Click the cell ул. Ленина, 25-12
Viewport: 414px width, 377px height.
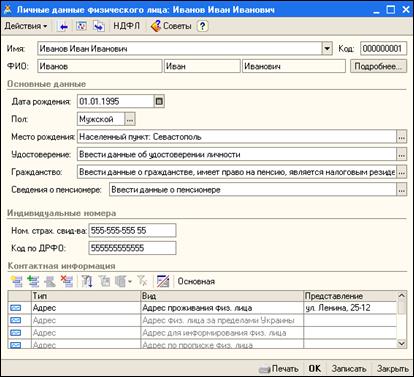[350, 308]
